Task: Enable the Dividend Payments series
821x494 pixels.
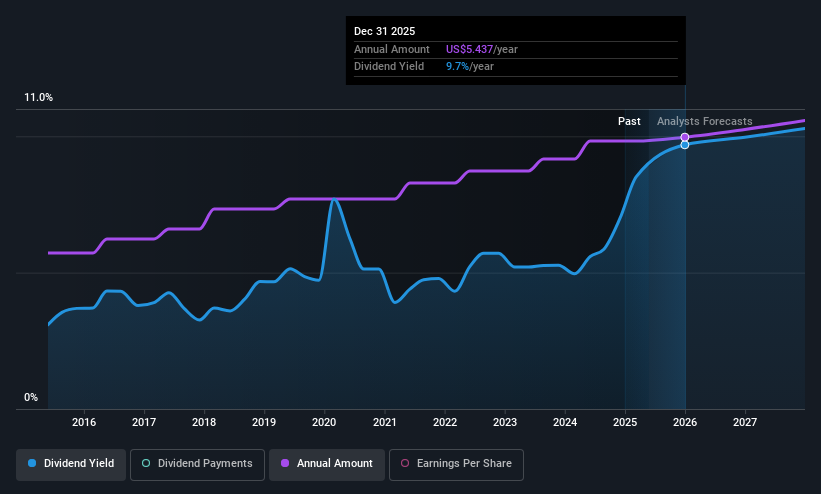Action: (197, 464)
